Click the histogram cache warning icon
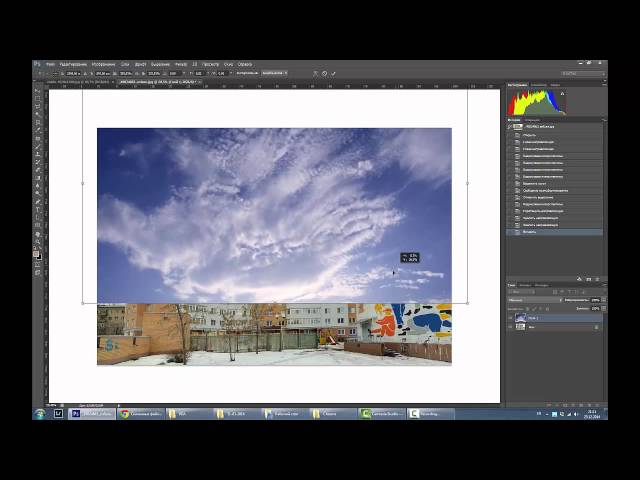The image size is (640, 480). click(562, 93)
